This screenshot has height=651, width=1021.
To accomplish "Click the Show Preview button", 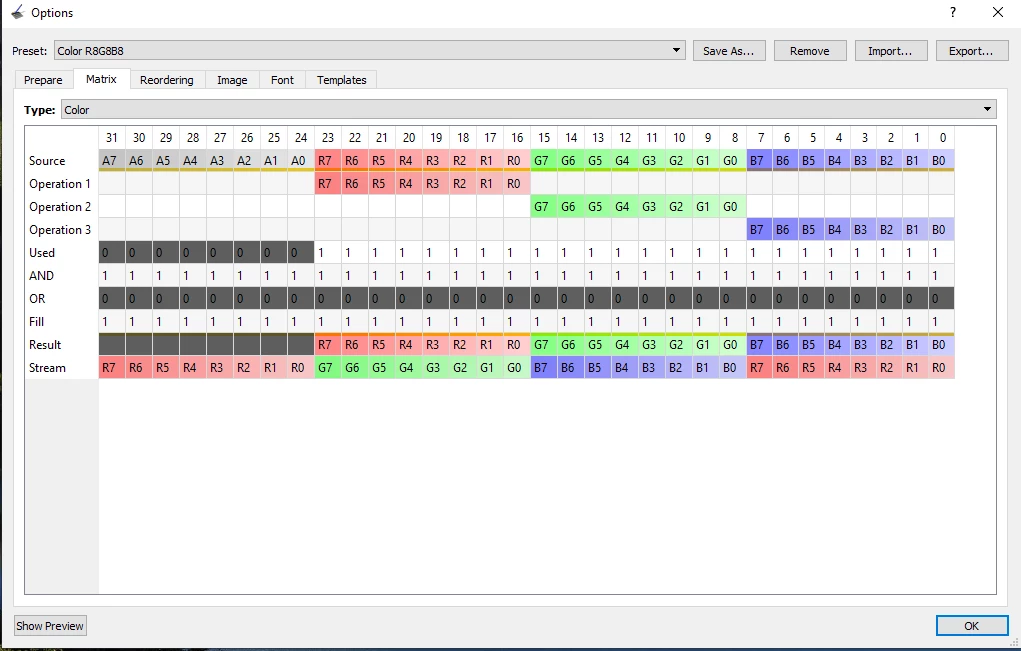I will point(50,626).
